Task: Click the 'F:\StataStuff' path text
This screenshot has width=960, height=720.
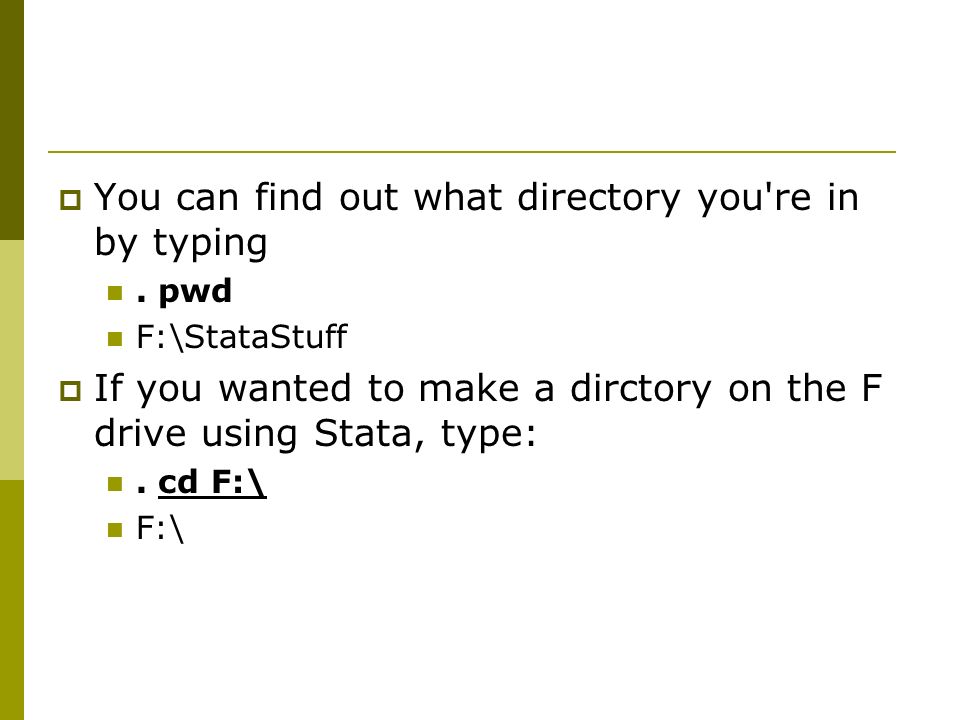Action: 242,337
